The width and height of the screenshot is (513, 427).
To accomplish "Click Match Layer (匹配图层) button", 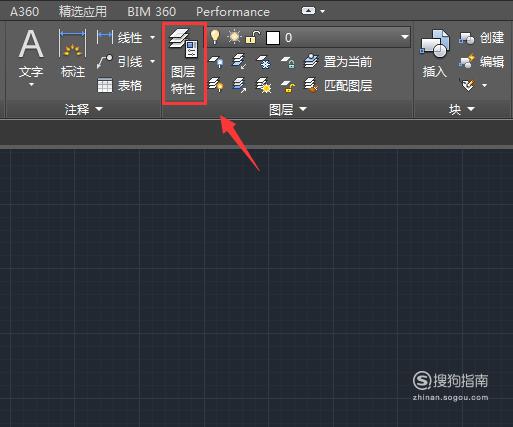I will (x=338, y=86).
